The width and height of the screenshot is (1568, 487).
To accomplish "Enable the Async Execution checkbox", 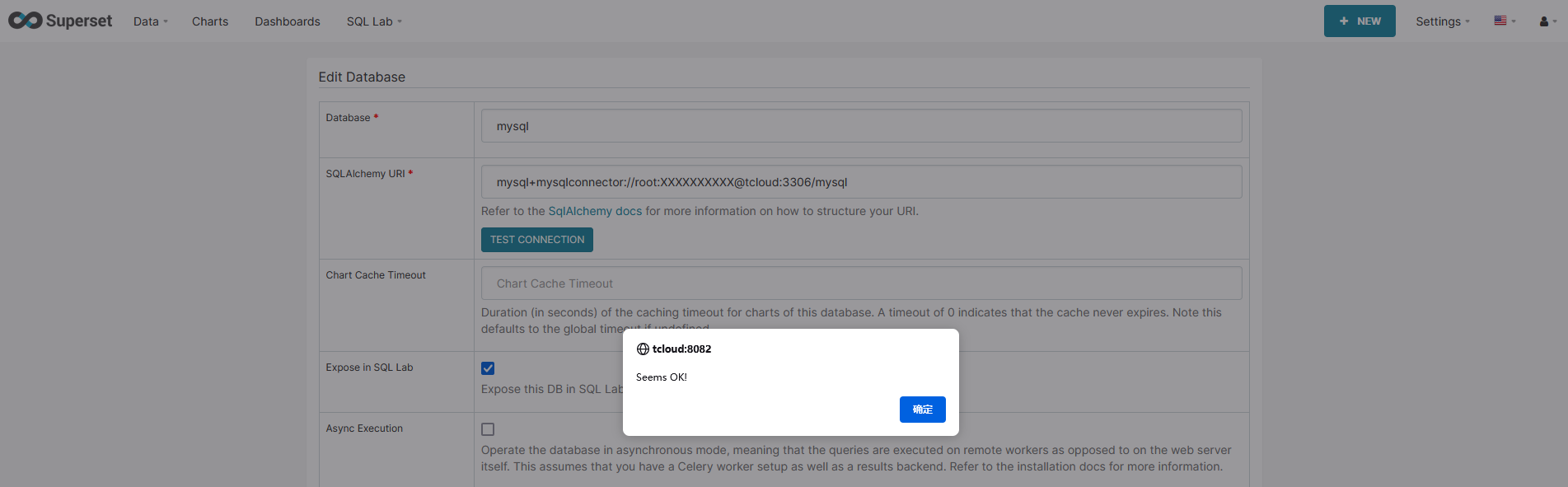I will click(488, 429).
